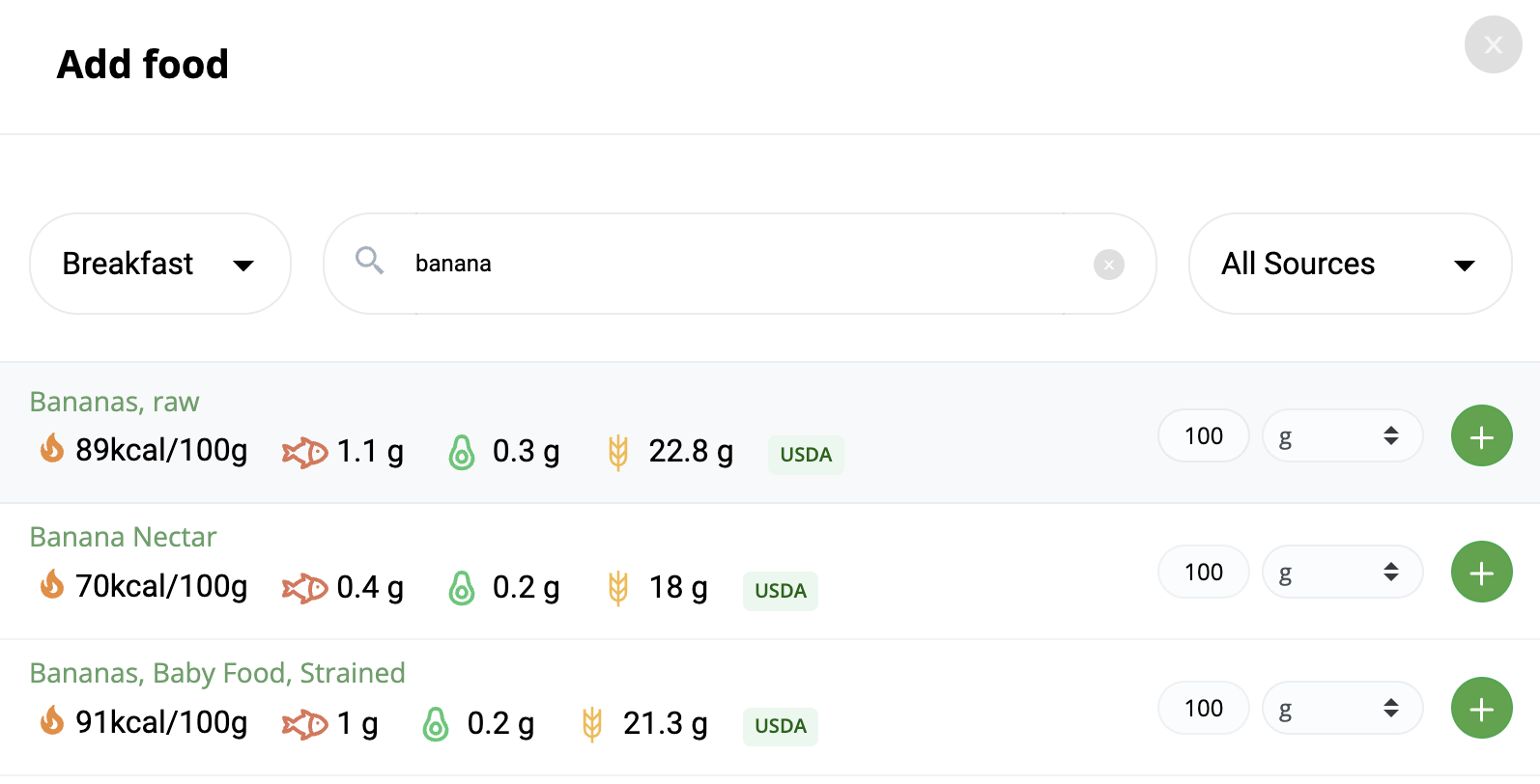Click the protein fish icon for Banana Nectar
Image resolution: width=1540 pixels, height=784 pixels.
tap(304, 588)
